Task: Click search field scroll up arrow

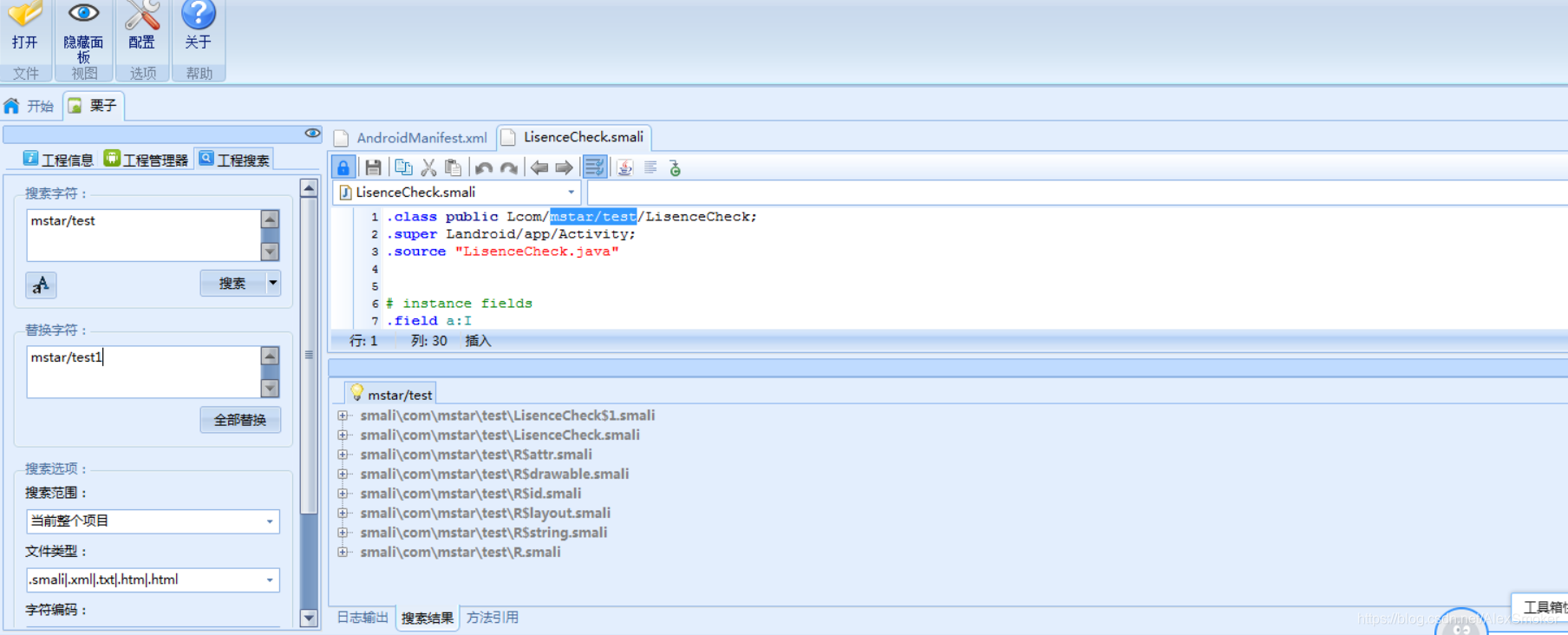Action: pyautogui.click(x=270, y=219)
